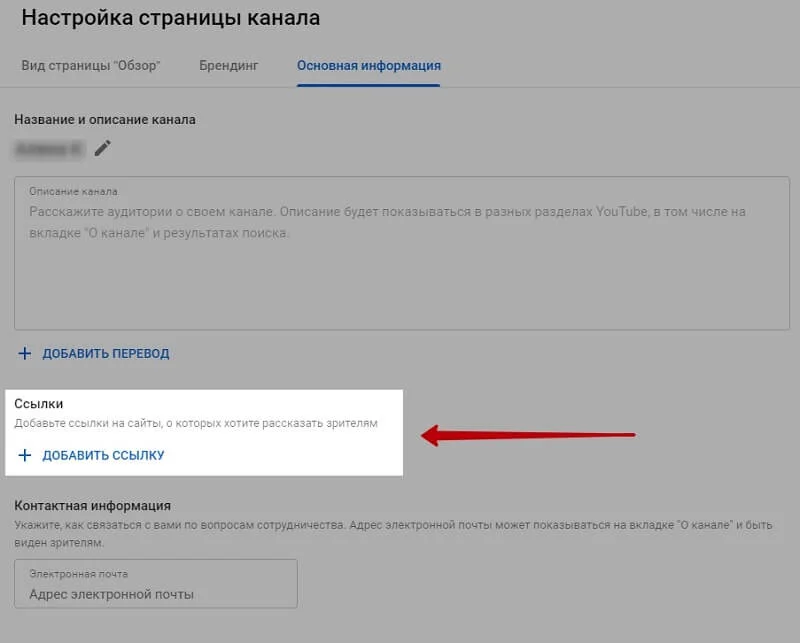Click the pencil icon to edit channel name
Screen dimensions: 800x643
point(103,149)
